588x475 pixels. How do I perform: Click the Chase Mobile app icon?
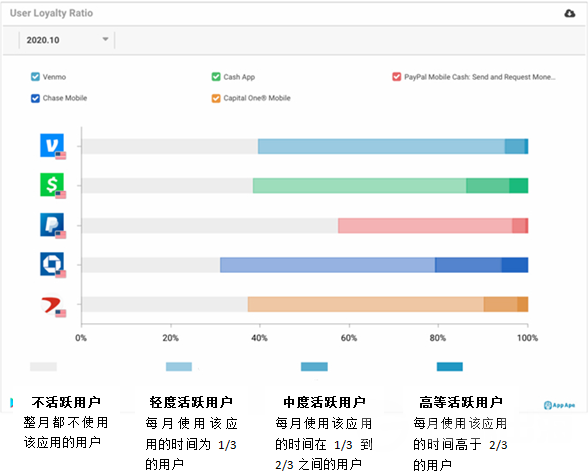52,264
